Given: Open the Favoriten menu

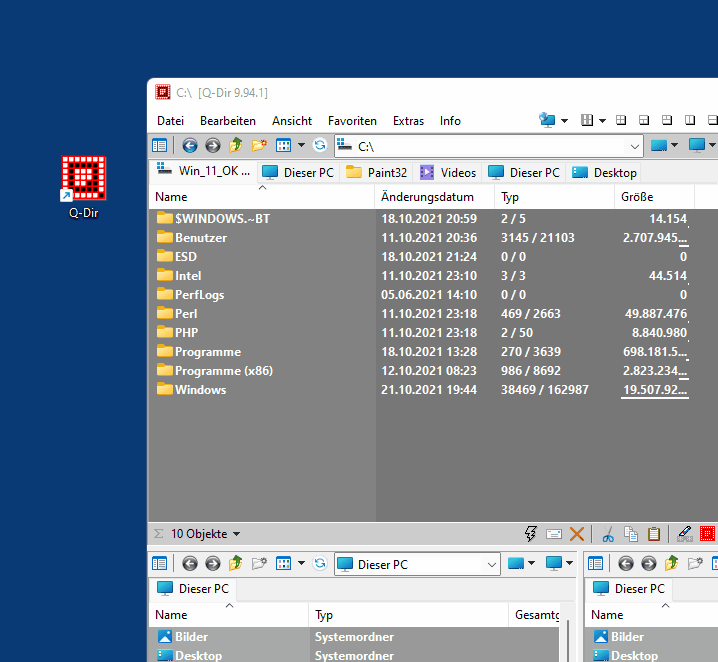Looking at the screenshot, I should [x=352, y=121].
